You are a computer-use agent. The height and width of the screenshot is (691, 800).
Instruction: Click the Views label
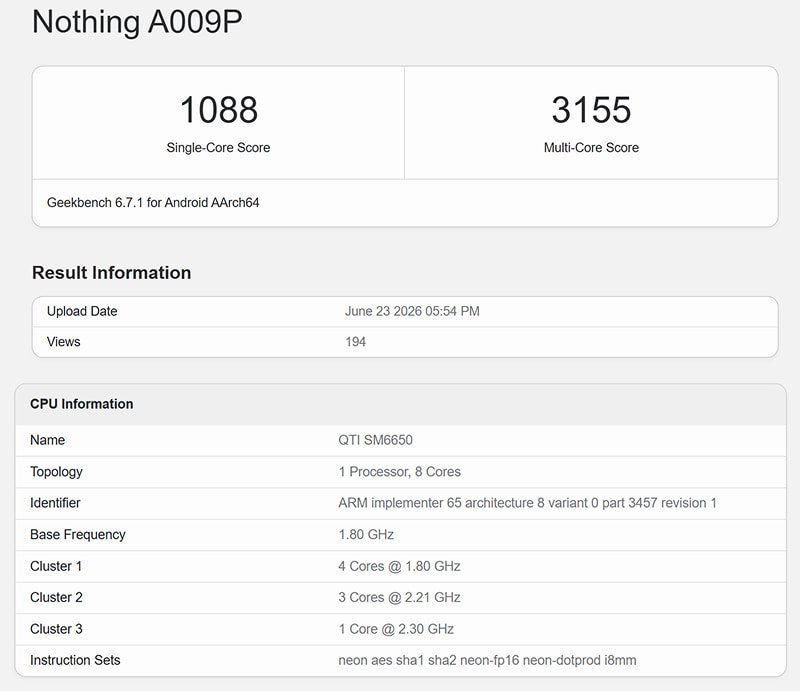64,342
